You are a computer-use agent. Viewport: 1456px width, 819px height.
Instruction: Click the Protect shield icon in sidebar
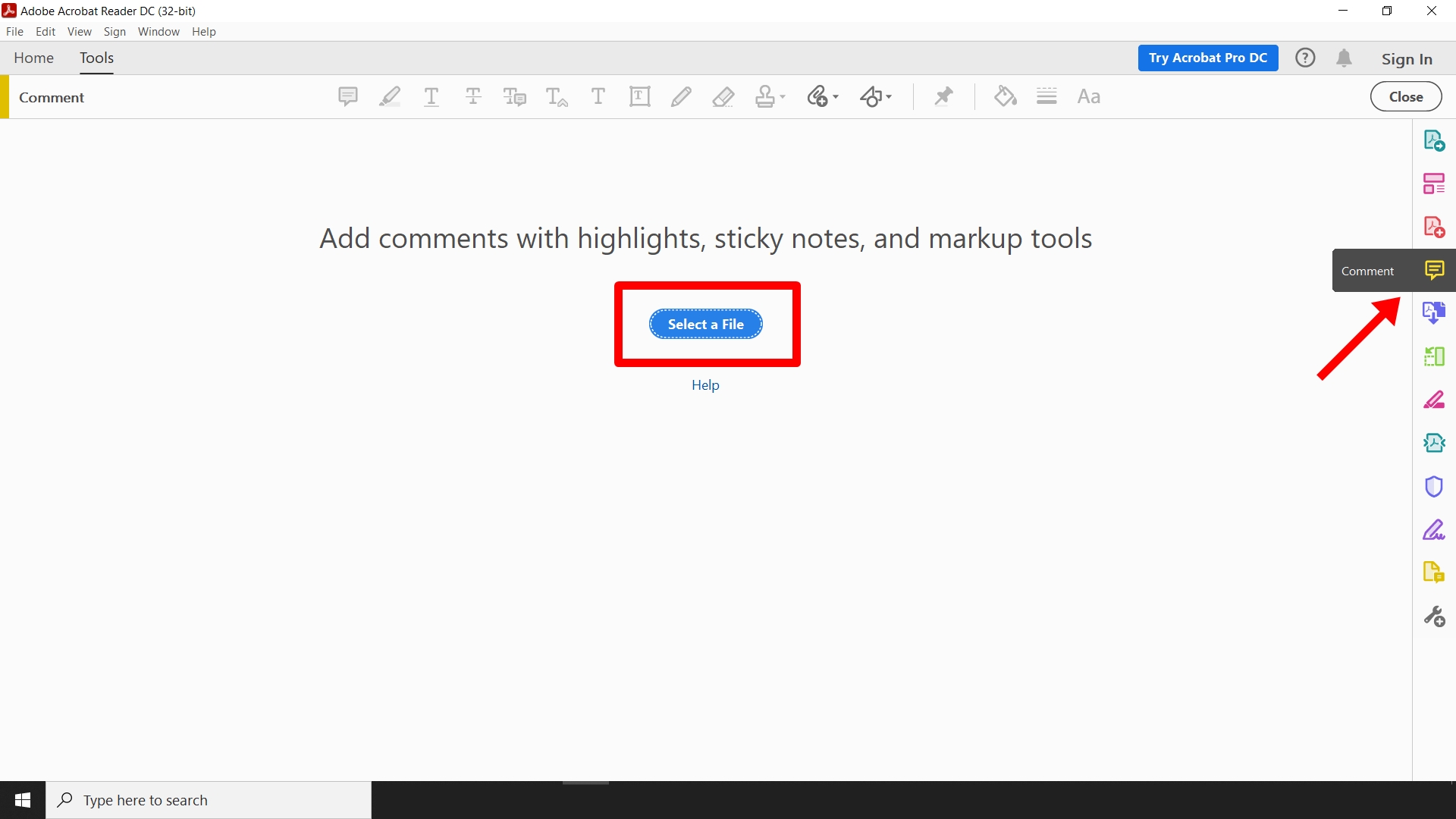[1433, 486]
